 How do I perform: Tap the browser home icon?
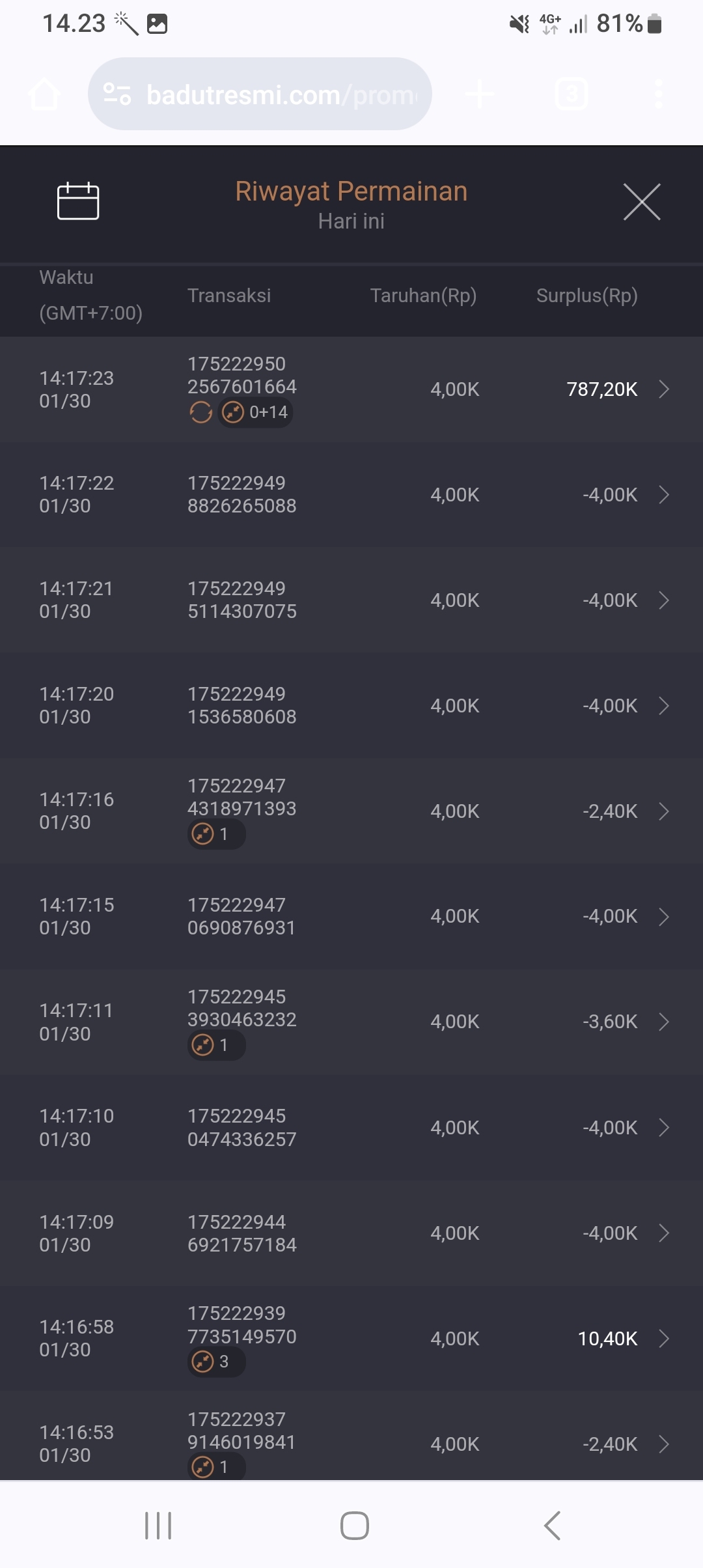click(x=45, y=94)
